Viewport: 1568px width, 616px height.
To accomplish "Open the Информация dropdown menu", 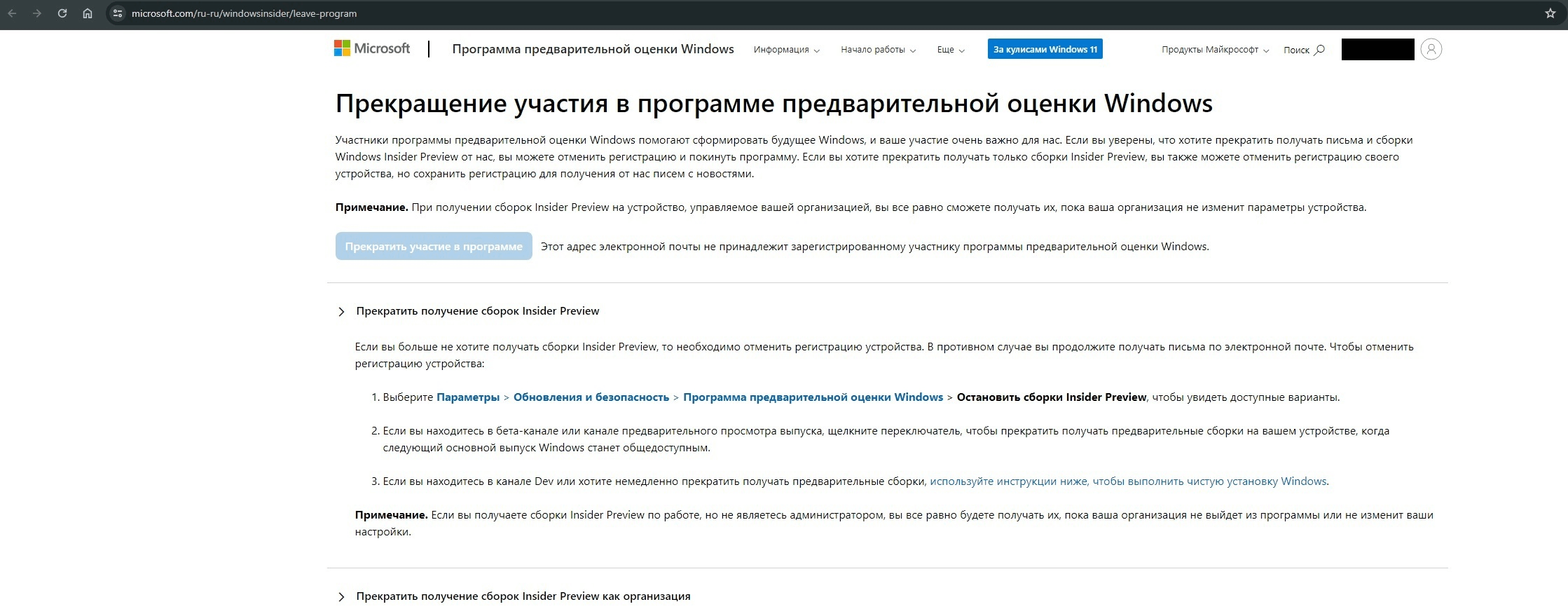I will (786, 50).
